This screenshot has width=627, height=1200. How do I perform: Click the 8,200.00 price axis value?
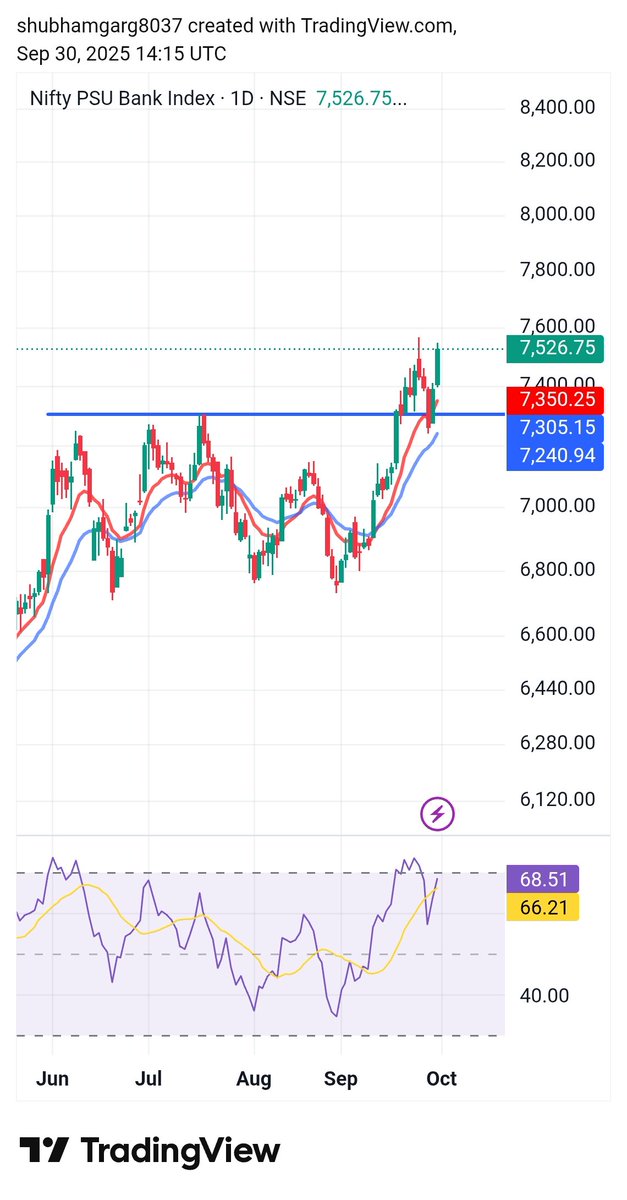[x=558, y=160]
